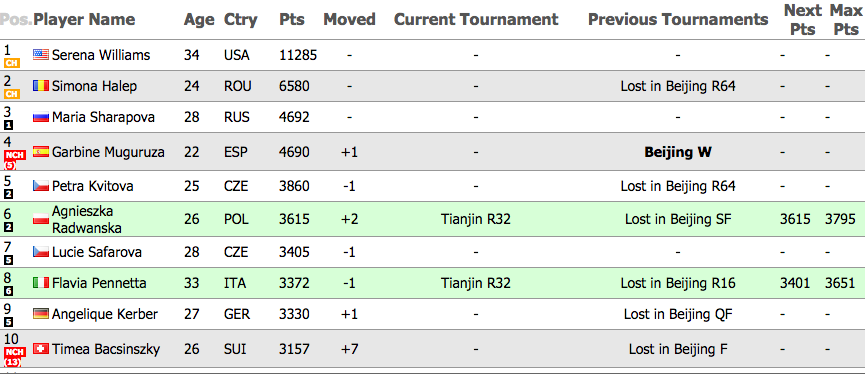Click the USA flag beside Serena Williams
Image resolution: width=865 pixels, height=374 pixels.
coord(41,55)
